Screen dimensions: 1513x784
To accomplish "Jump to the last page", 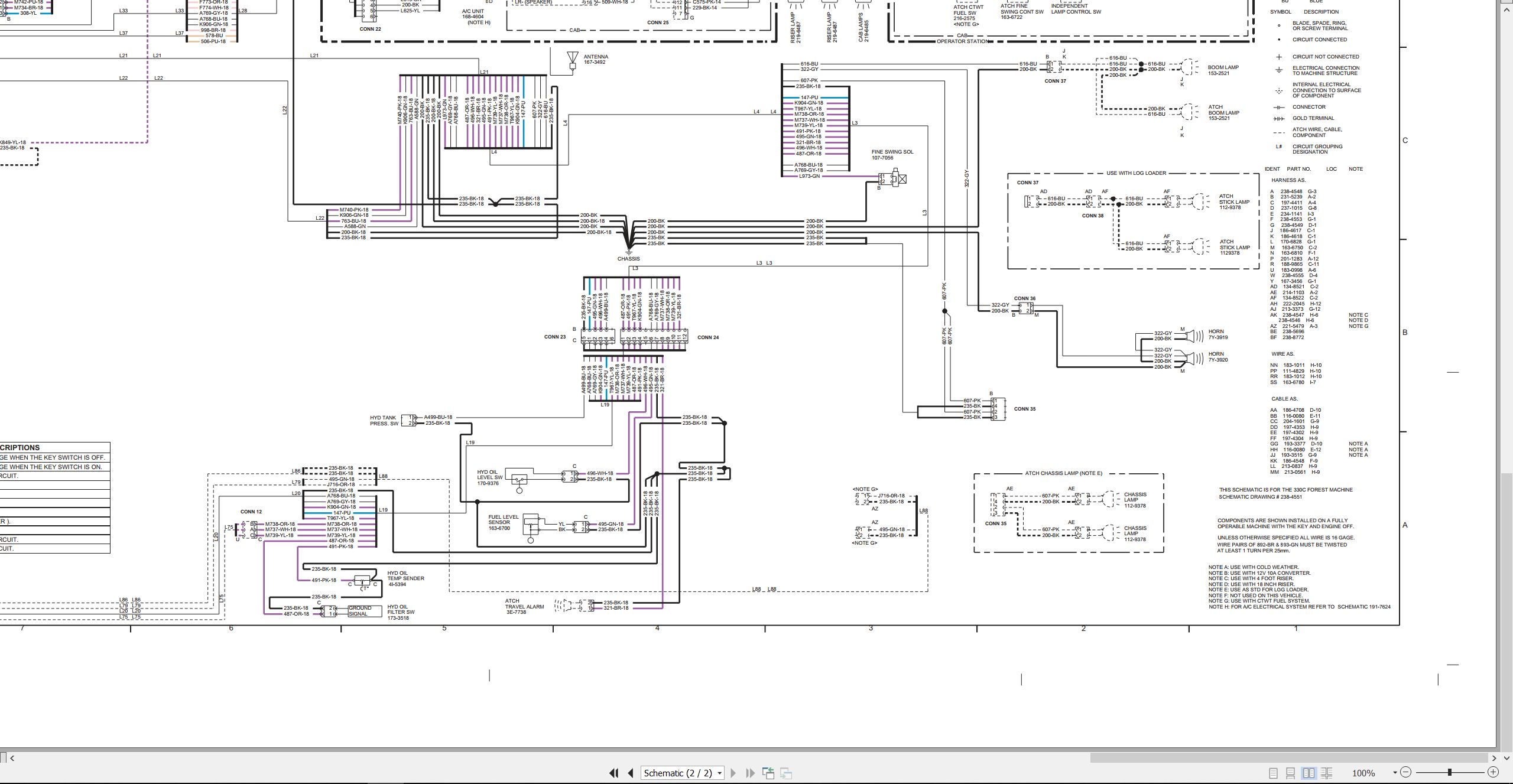I will click(x=751, y=773).
